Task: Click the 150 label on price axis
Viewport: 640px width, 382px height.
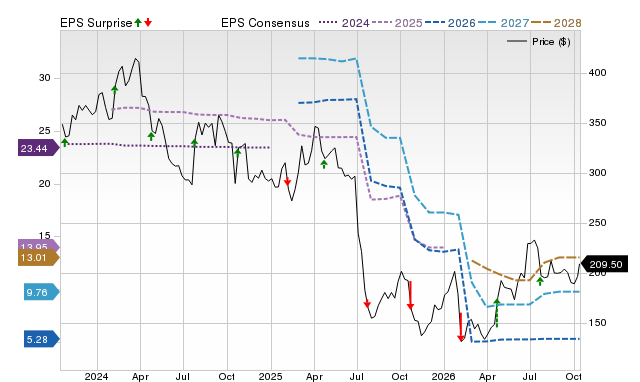Action: pyautogui.click(x=597, y=323)
